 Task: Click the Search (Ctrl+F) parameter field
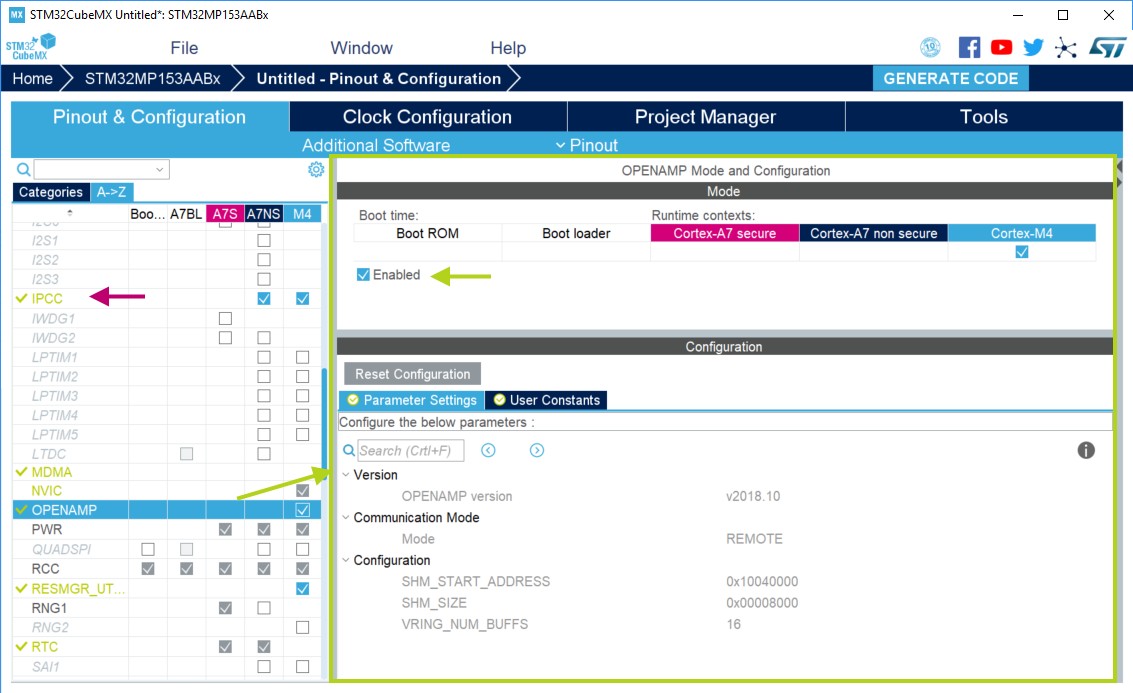(410, 450)
